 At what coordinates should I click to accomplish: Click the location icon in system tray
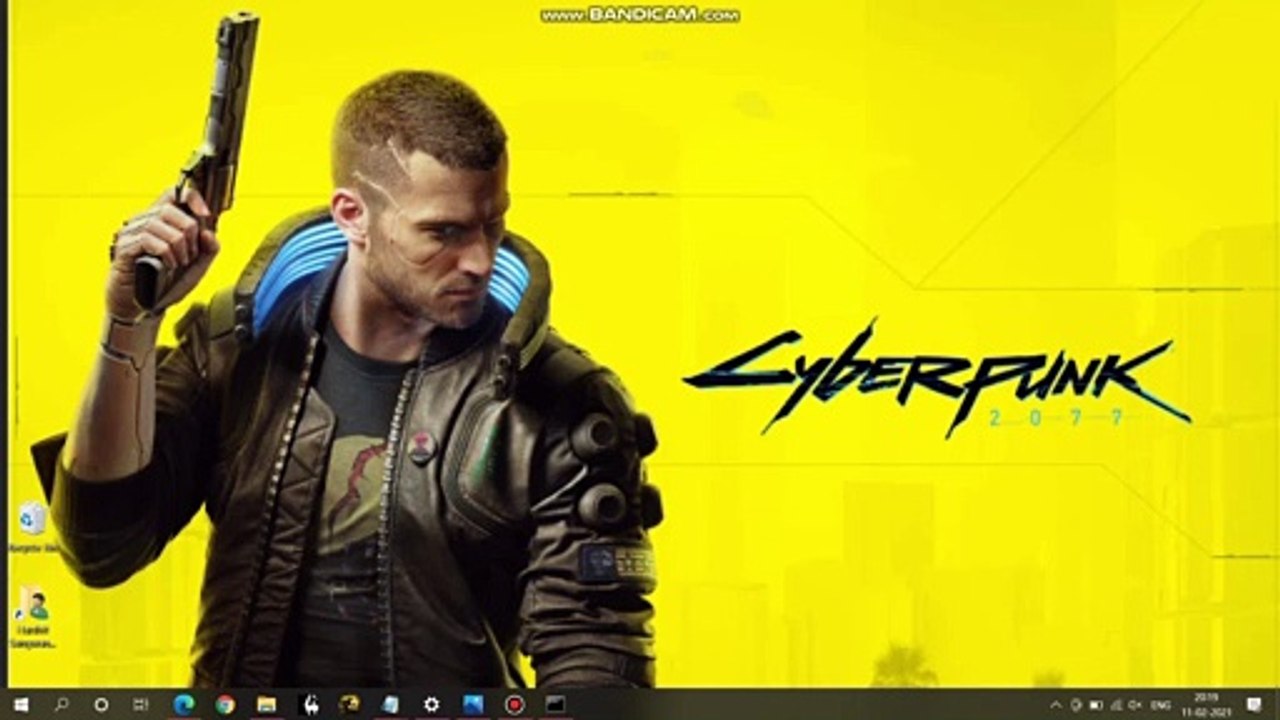(1077, 705)
